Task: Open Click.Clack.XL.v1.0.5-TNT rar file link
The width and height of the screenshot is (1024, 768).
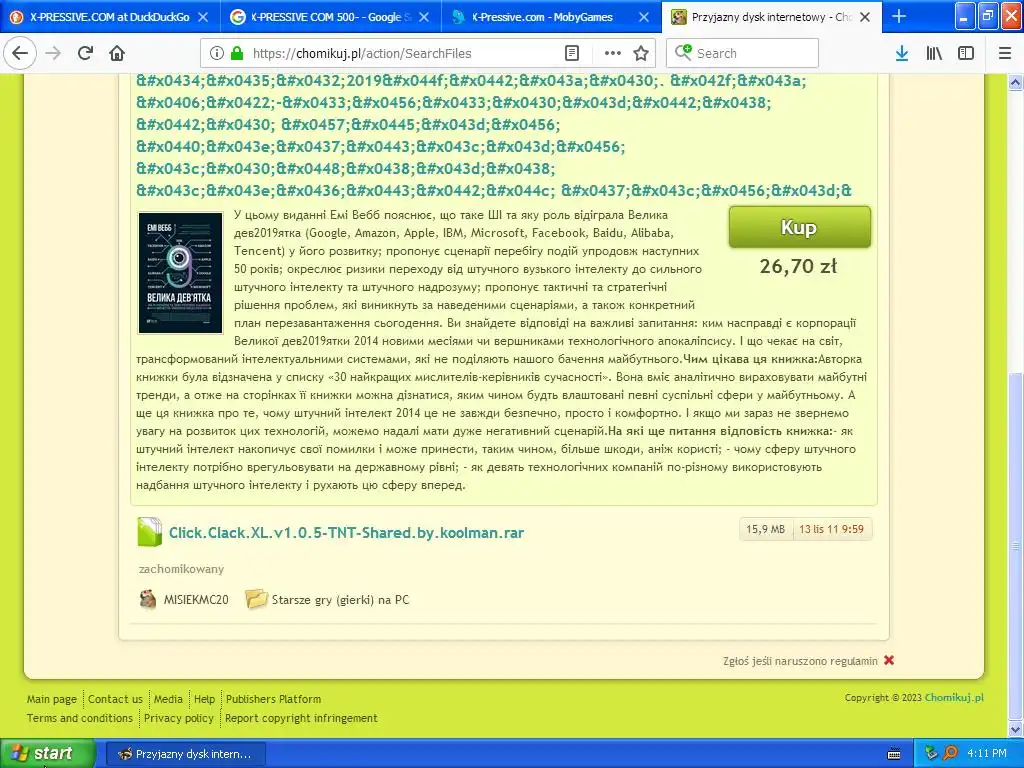Action: click(346, 533)
